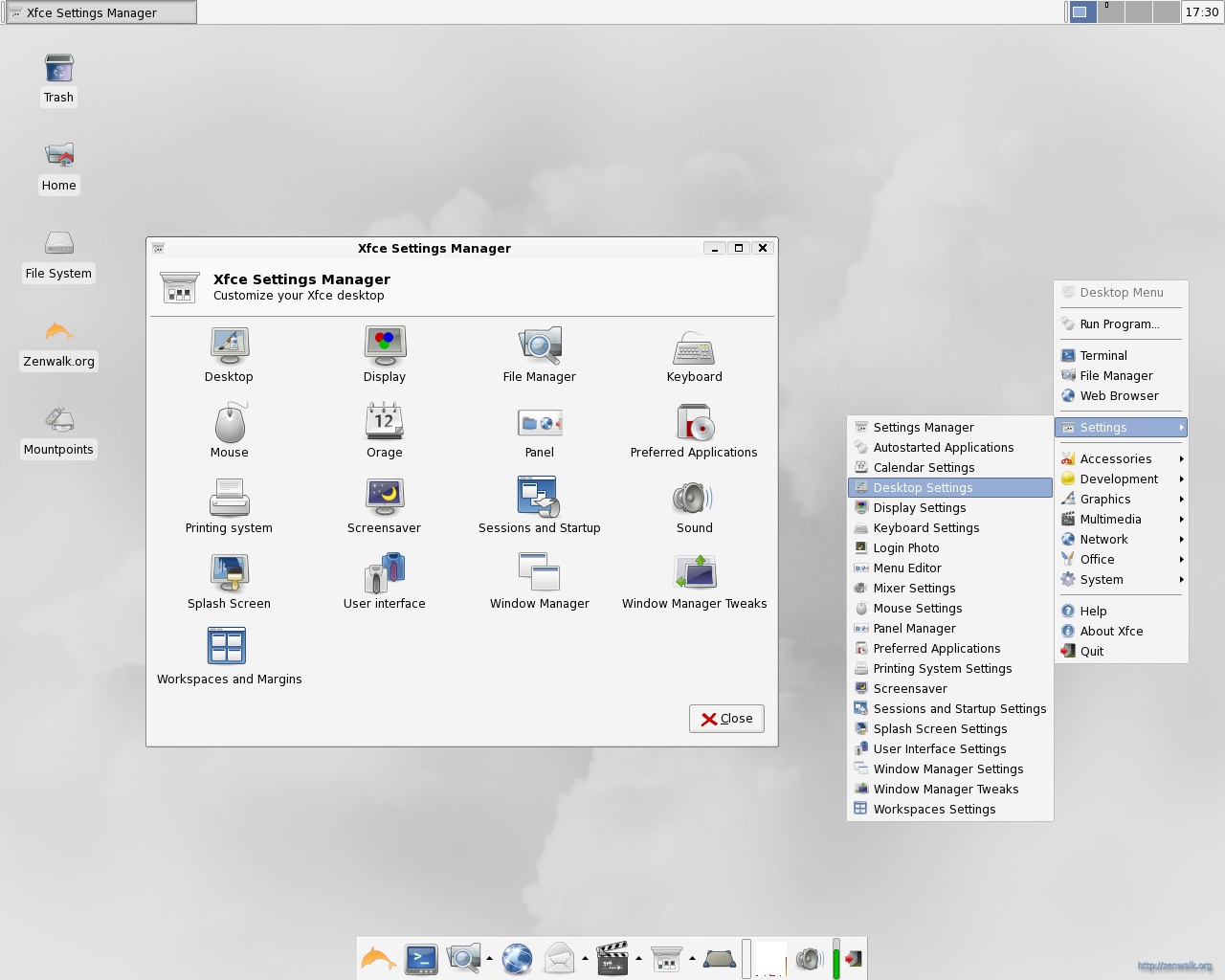Expand the Graphics submenu
The width and height of the screenshot is (1225, 980).
pyautogui.click(x=1122, y=500)
